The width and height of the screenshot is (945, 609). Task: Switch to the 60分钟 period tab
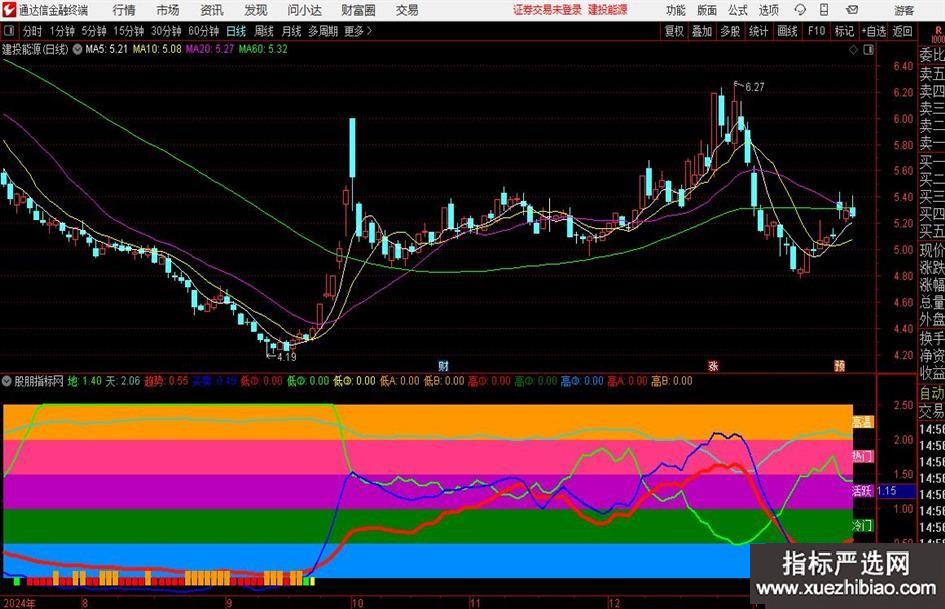point(204,31)
